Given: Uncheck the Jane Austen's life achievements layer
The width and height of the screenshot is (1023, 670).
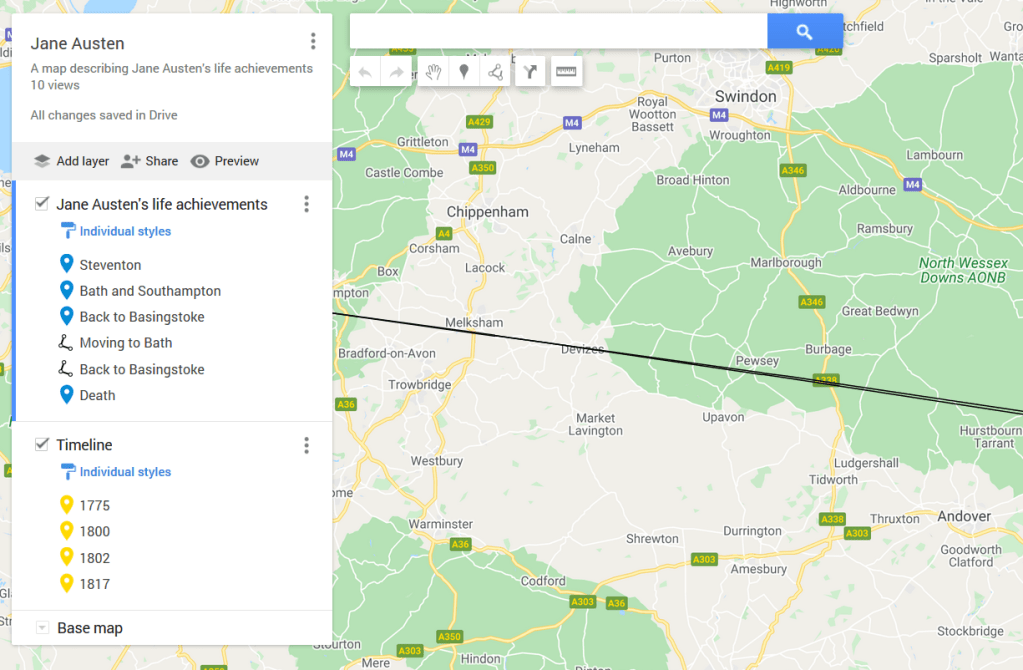Looking at the screenshot, I should coord(42,204).
